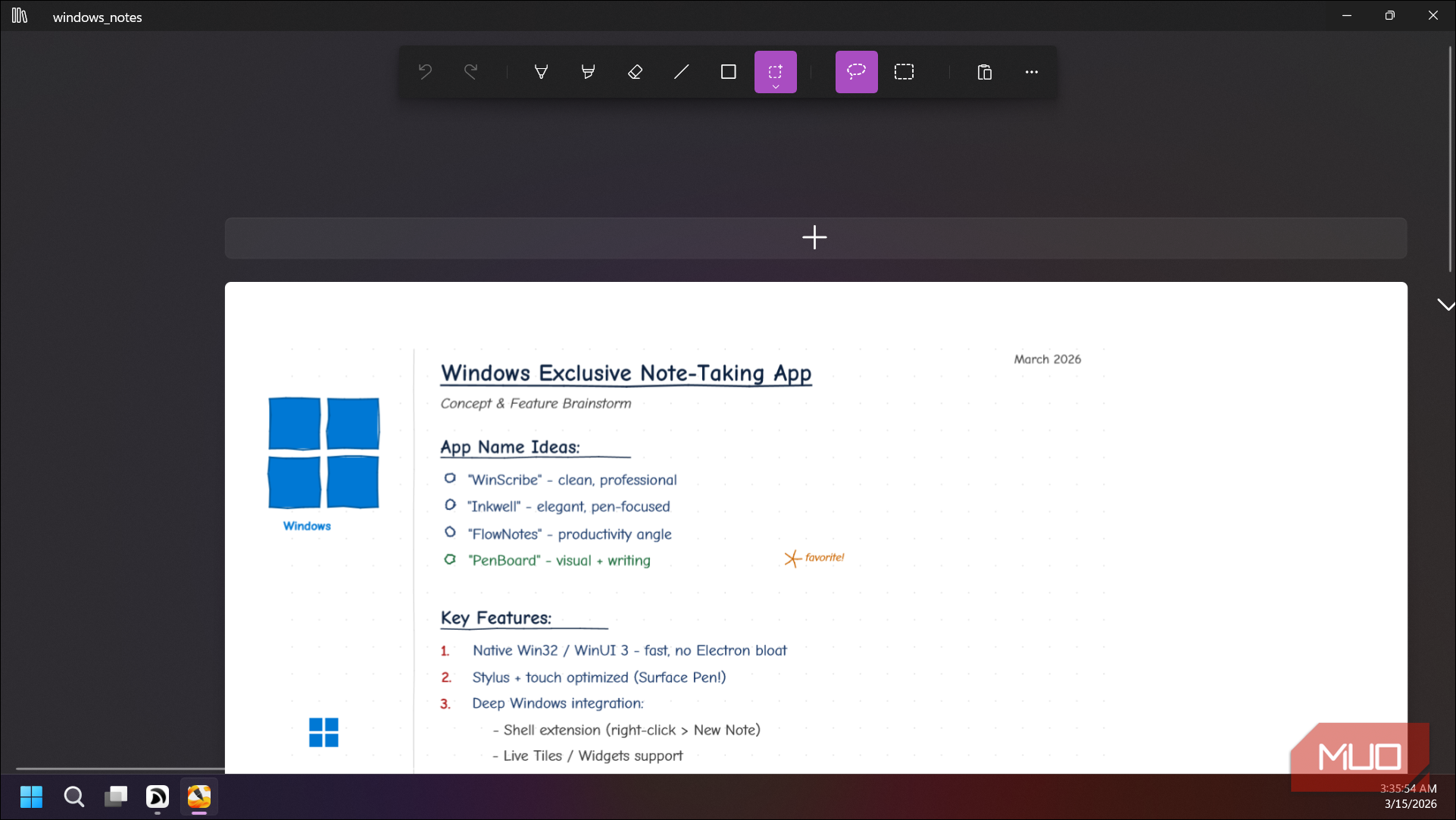Open the Selection tool dropdown
This screenshot has width=1456, height=820.
pos(776,72)
